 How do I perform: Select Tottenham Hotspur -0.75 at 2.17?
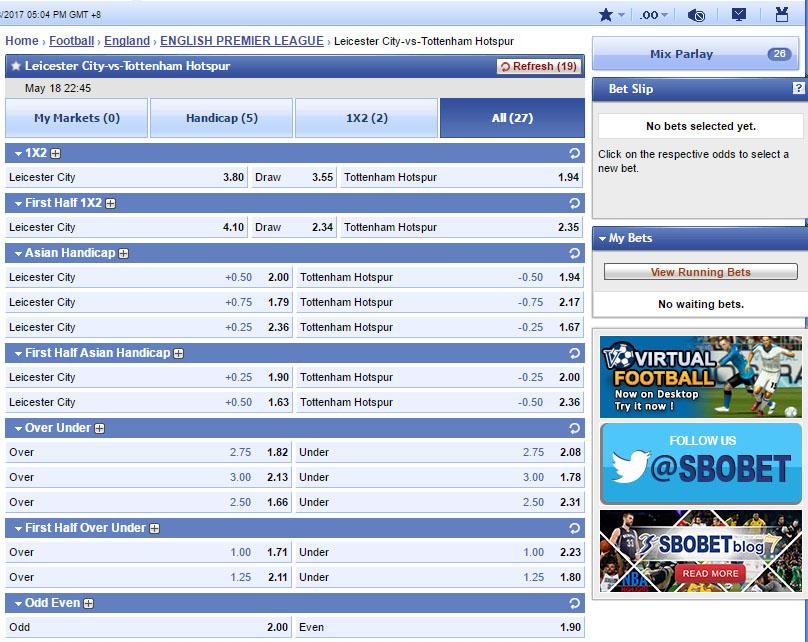coord(440,302)
